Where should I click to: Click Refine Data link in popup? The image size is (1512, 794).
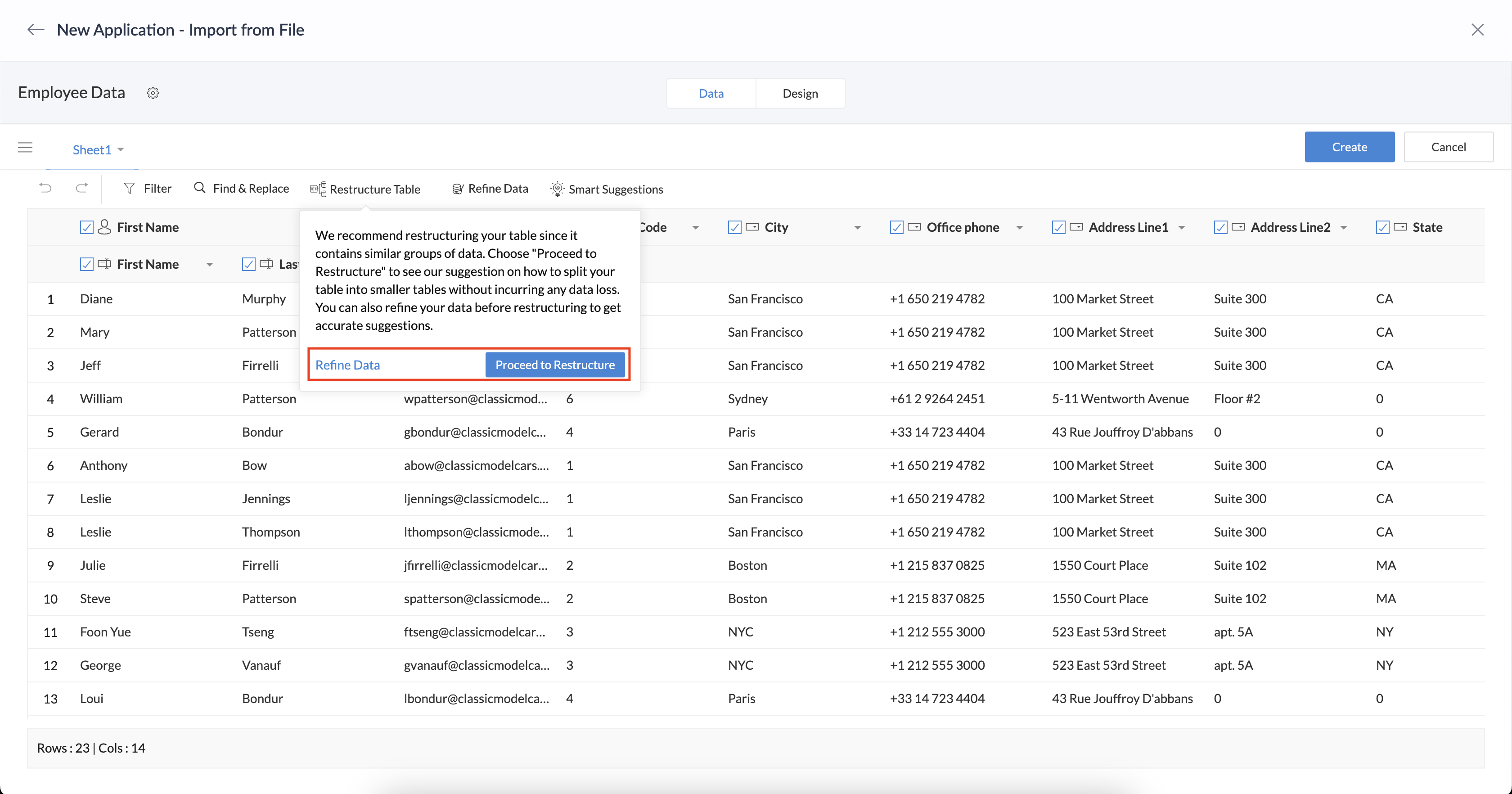click(x=347, y=365)
